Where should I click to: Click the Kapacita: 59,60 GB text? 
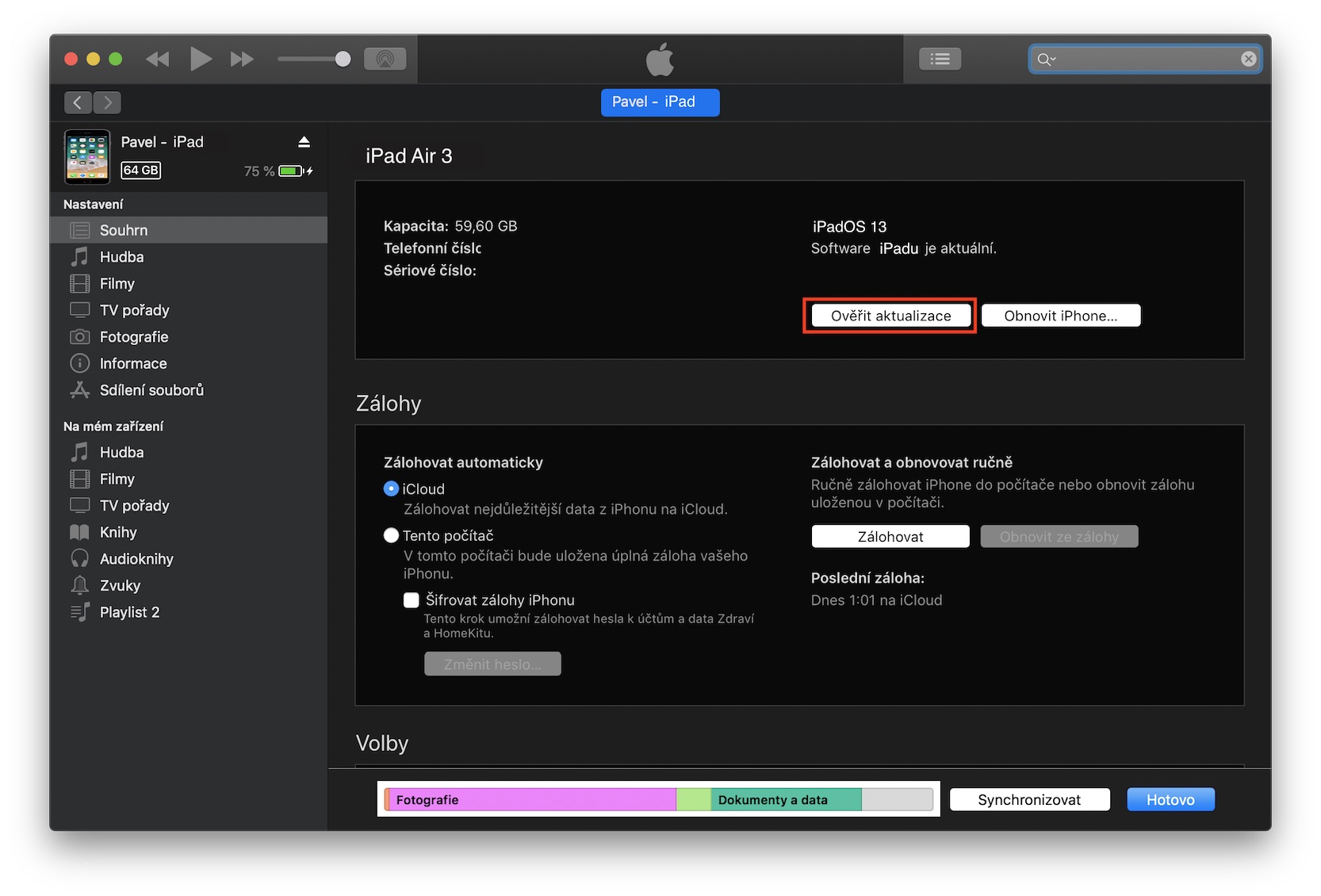pos(450,226)
